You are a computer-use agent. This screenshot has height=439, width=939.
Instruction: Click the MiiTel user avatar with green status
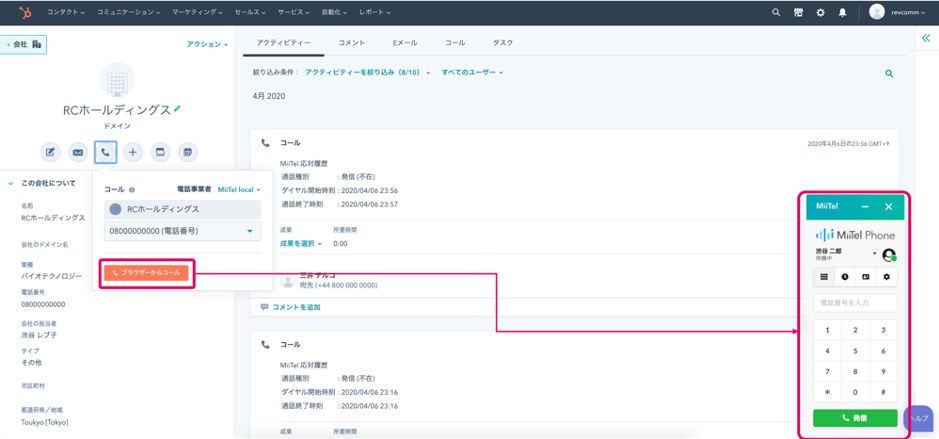889,255
